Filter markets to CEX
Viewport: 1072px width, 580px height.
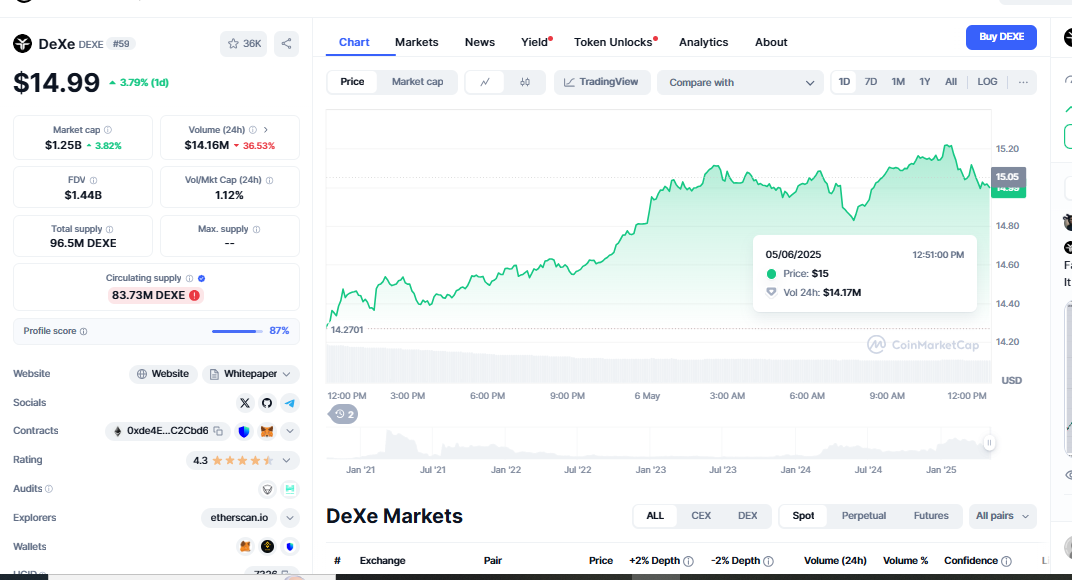coord(701,516)
